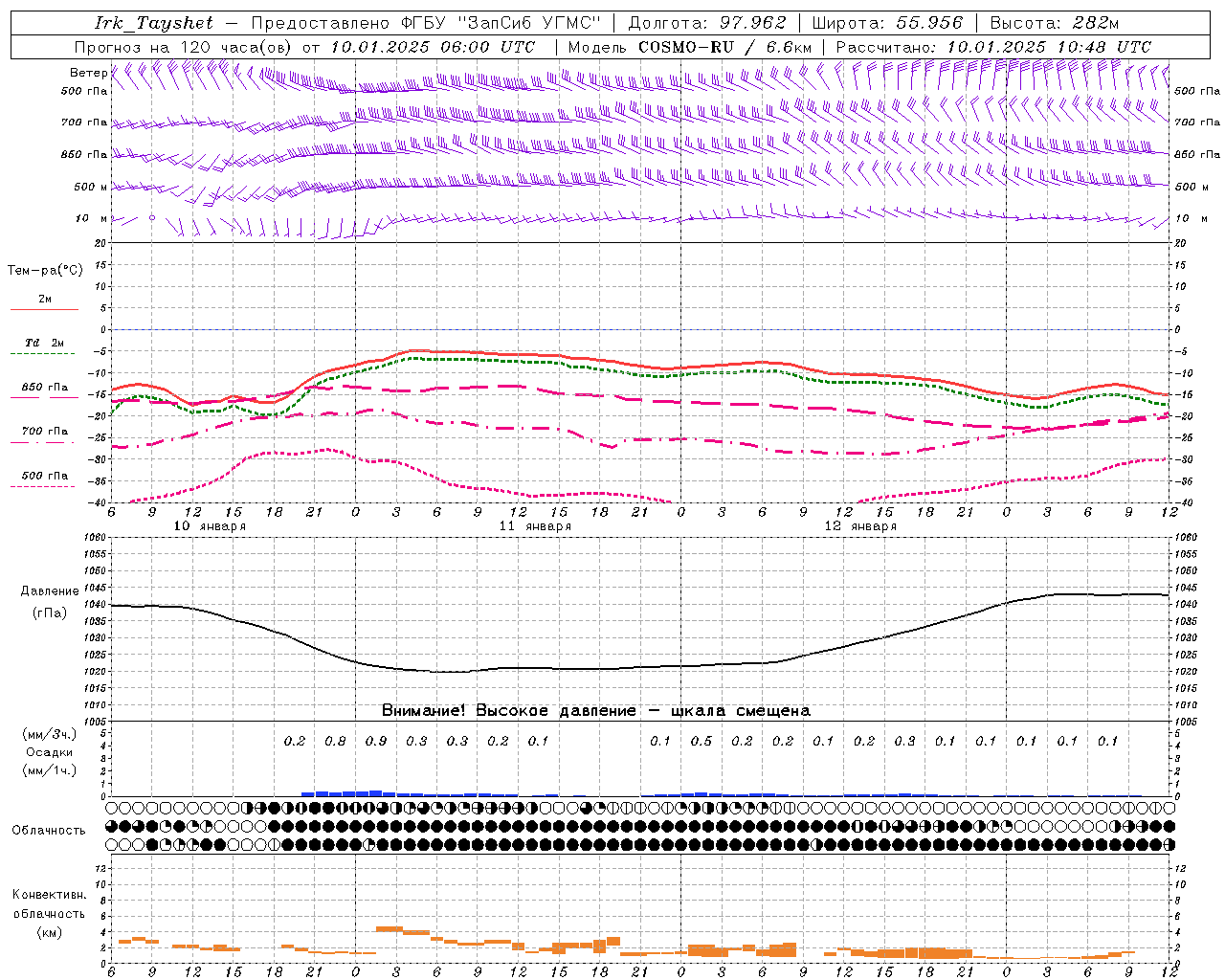Click the '(гПа)' pressure unit label
1225x980 pixels.
point(50,612)
